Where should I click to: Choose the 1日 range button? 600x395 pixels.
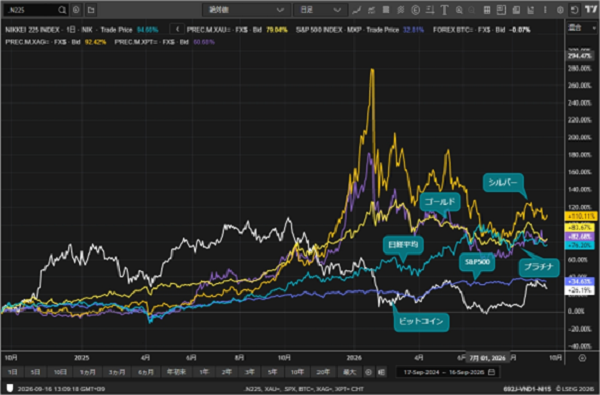(x=13, y=372)
